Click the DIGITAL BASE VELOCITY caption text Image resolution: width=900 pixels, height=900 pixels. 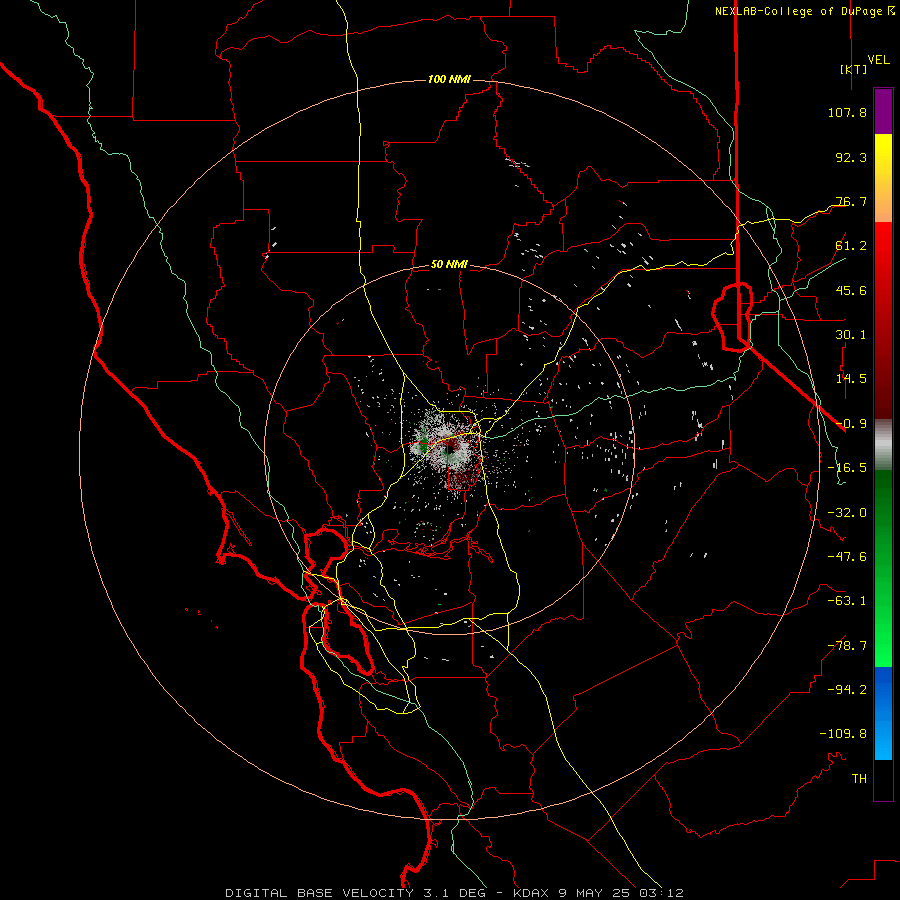point(319,893)
